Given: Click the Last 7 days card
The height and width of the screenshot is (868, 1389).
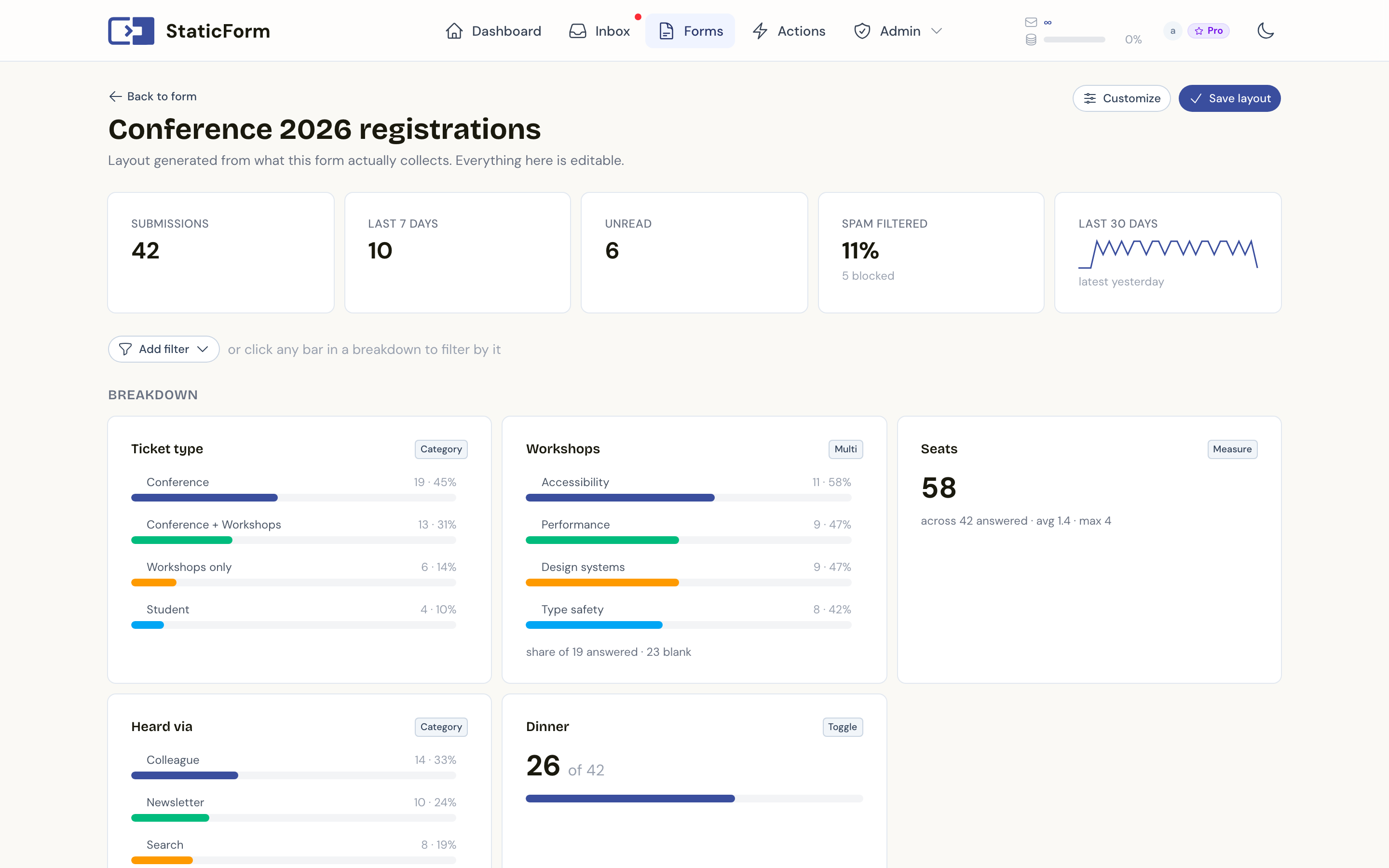Looking at the screenshot, I should [x=457, y=253].
